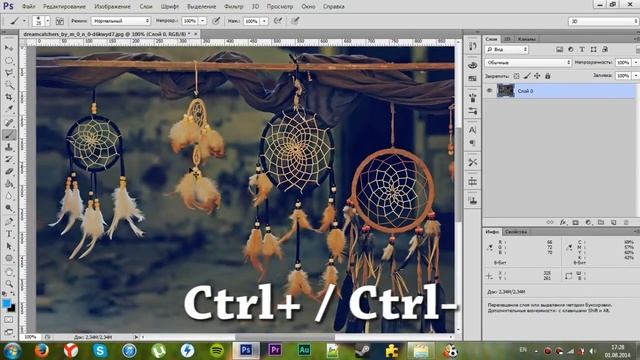Open the brush size preset picker arrow
Image resolution: width=640 pixels, height=360 pixels.
(x=47, y=20)
